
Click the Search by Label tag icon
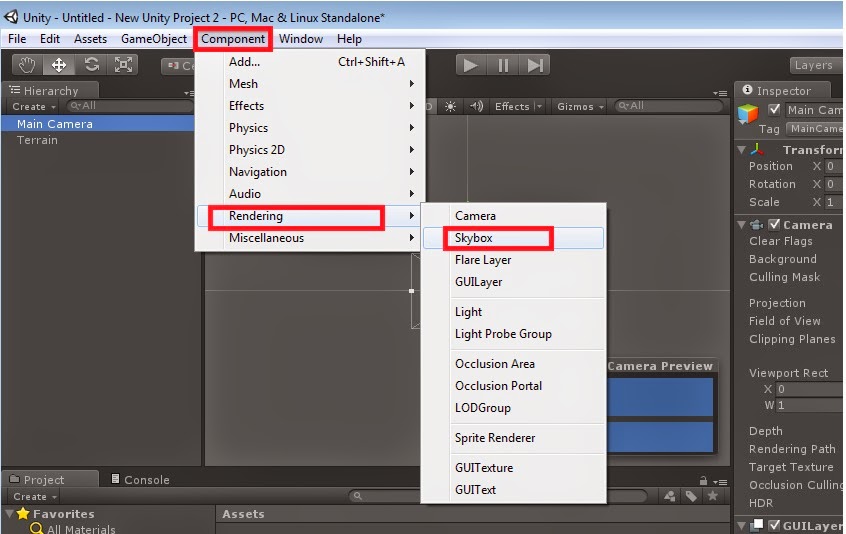[x=691, y=496]
